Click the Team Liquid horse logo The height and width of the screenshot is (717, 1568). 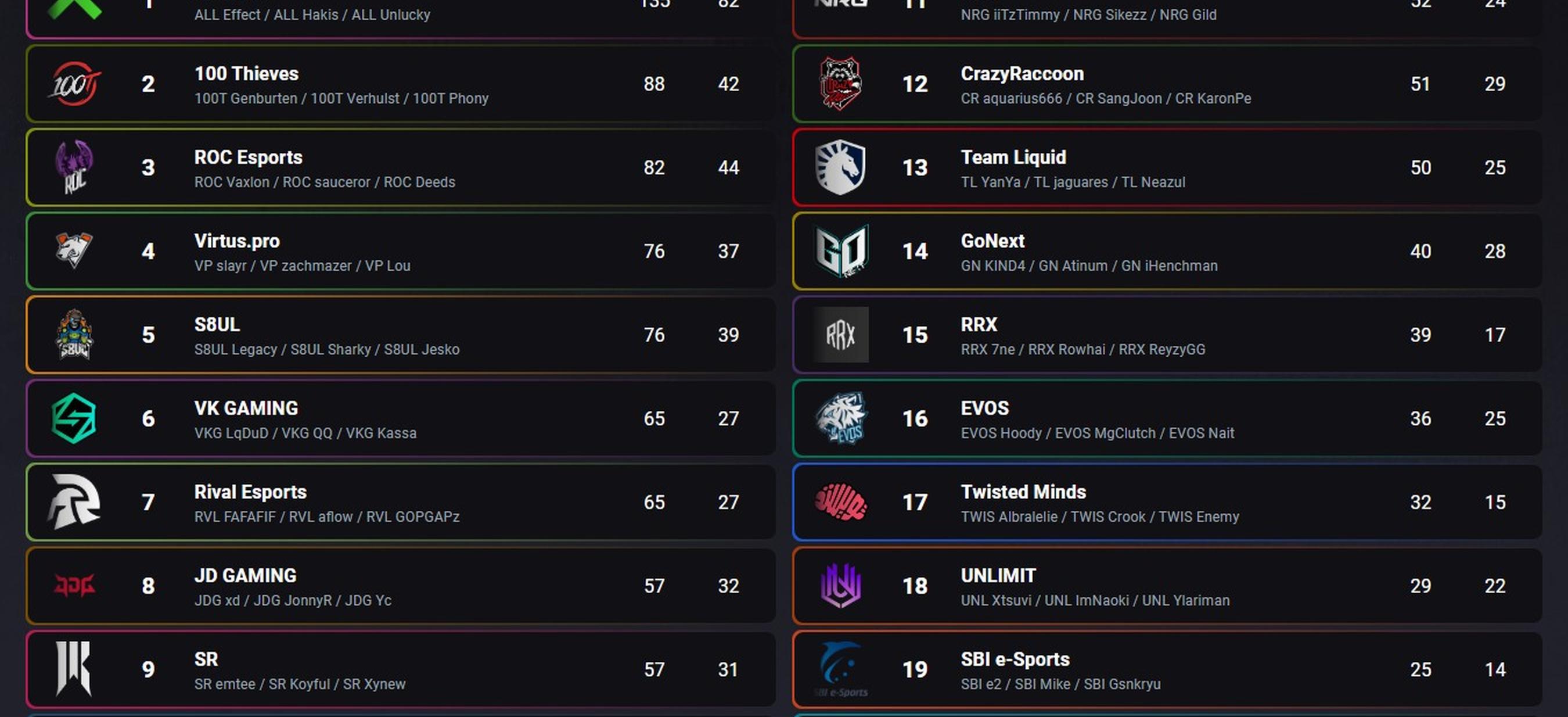click(x=840, y=167)
